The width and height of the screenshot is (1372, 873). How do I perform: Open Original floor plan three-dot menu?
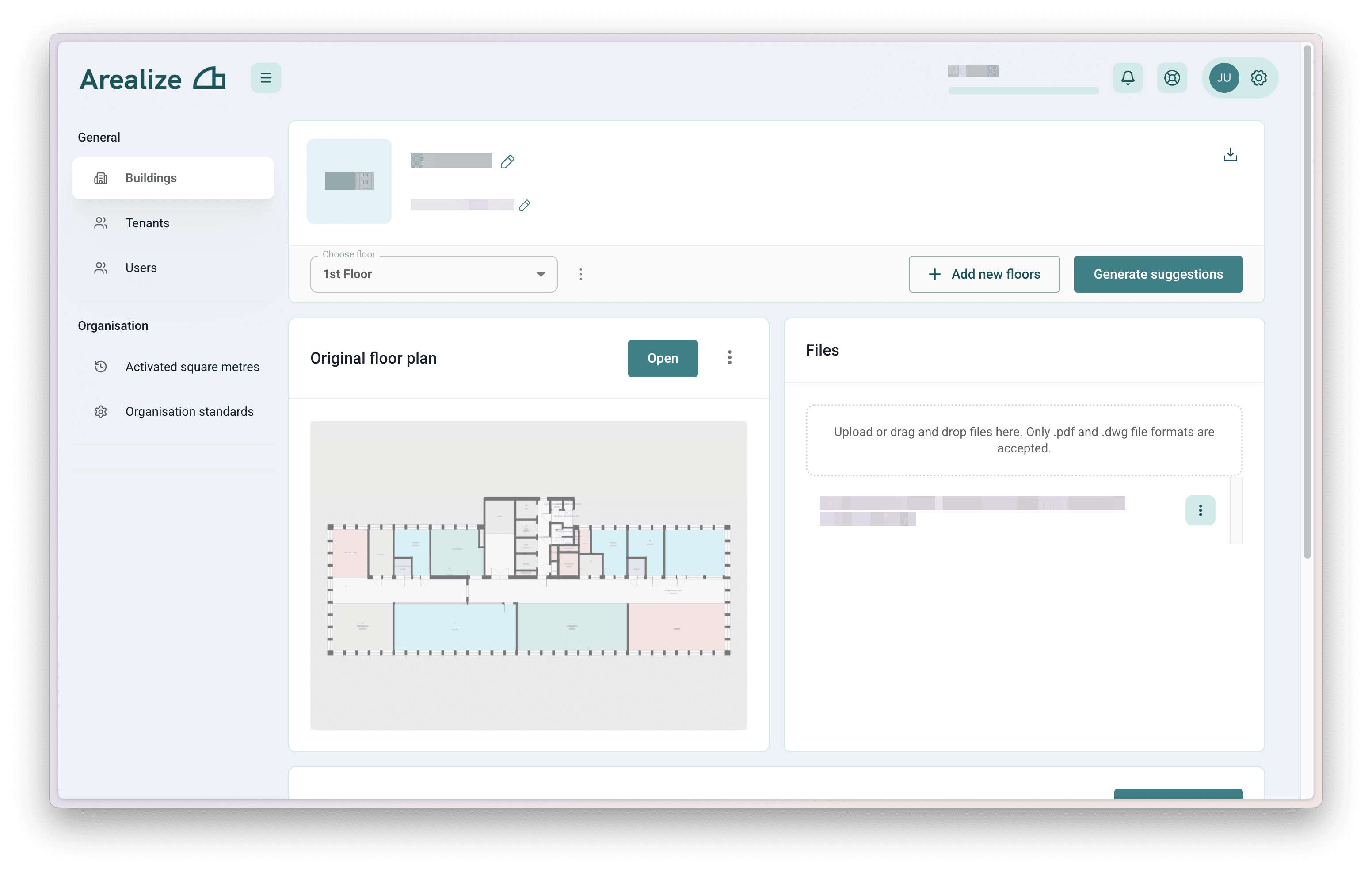click(729, 357)
